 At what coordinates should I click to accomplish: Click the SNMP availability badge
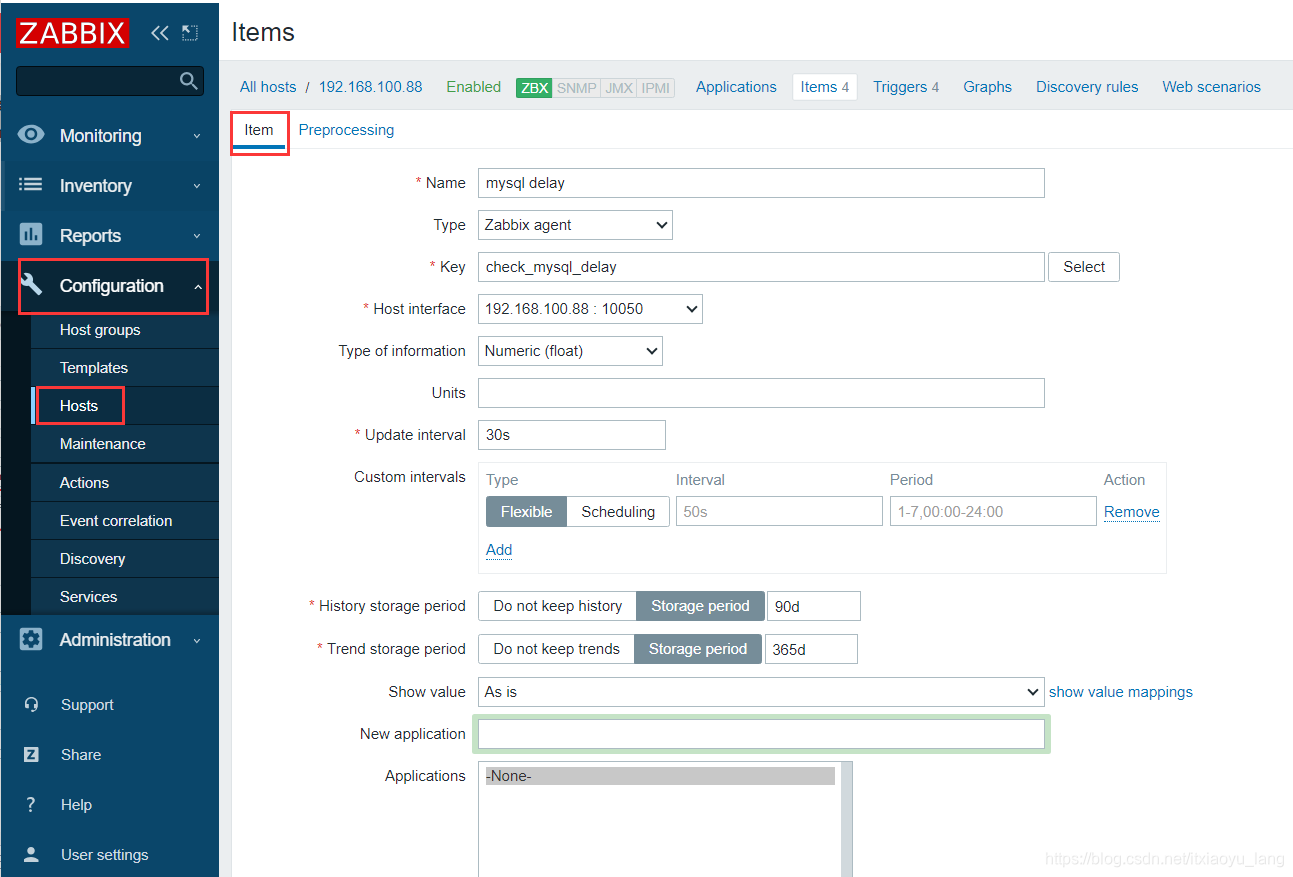coord(576,88)
